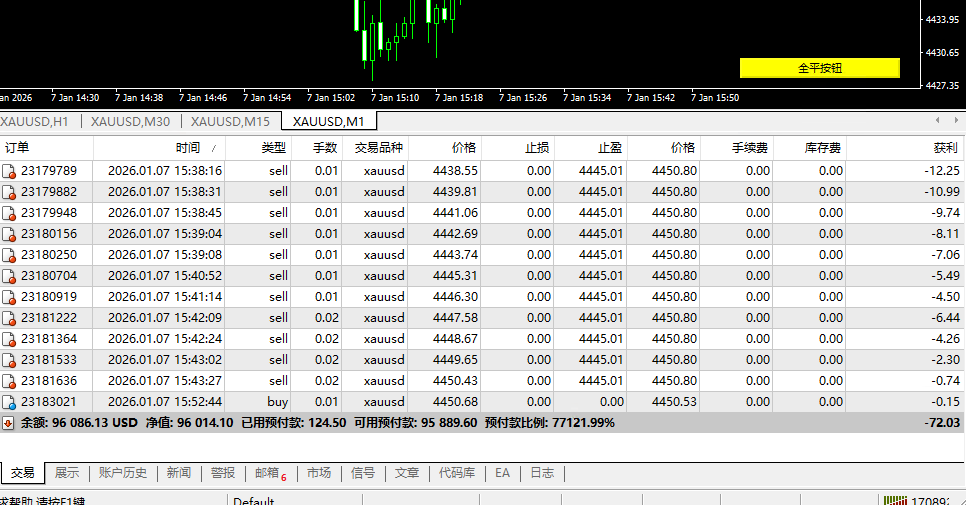Click the 4433.95 price scale label

[942, 20]
